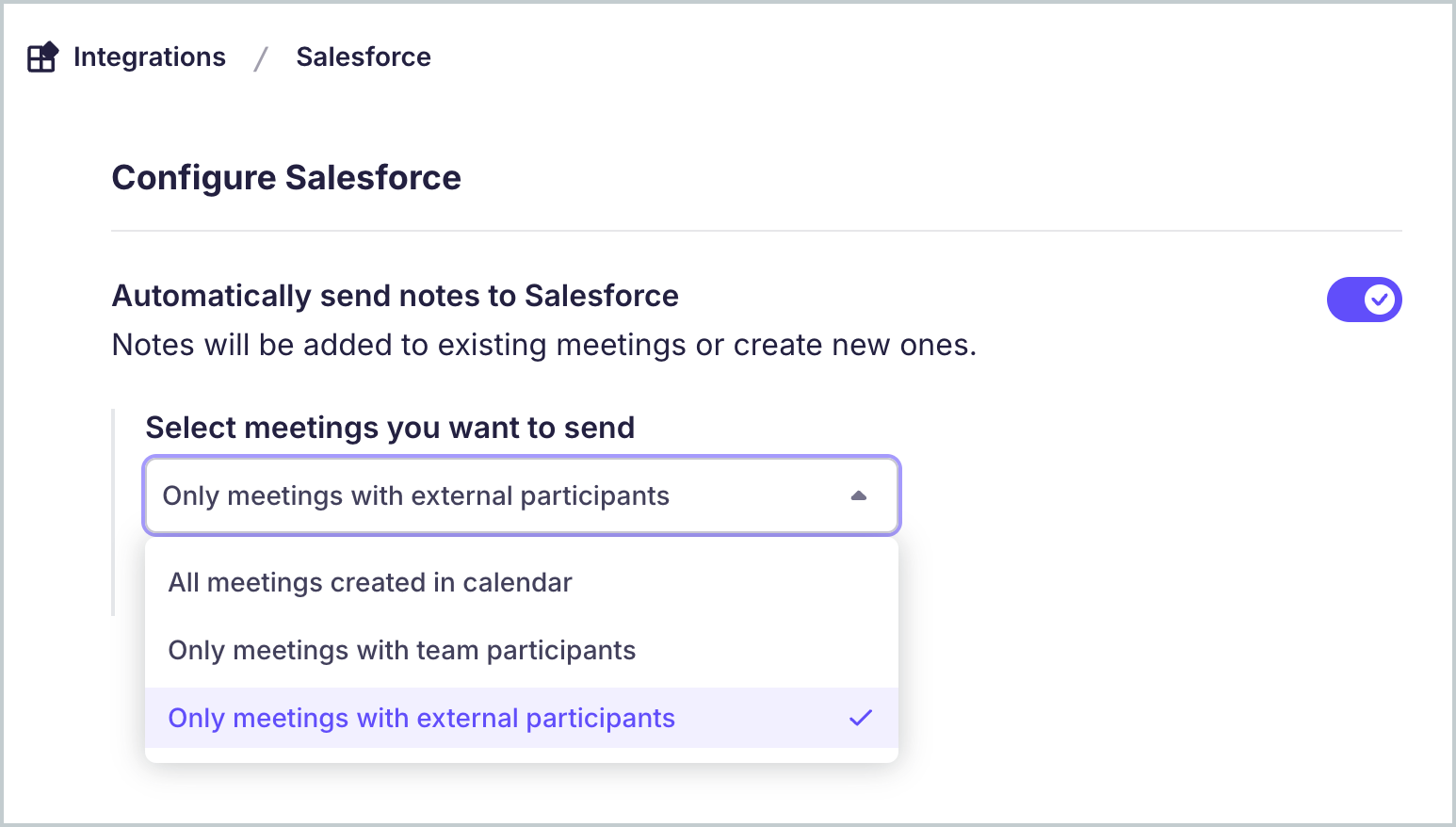Screen dimensions: 1456x827
Task: Go back to the Integrations breadcrumb link
Action: click(x=150, y=57)
